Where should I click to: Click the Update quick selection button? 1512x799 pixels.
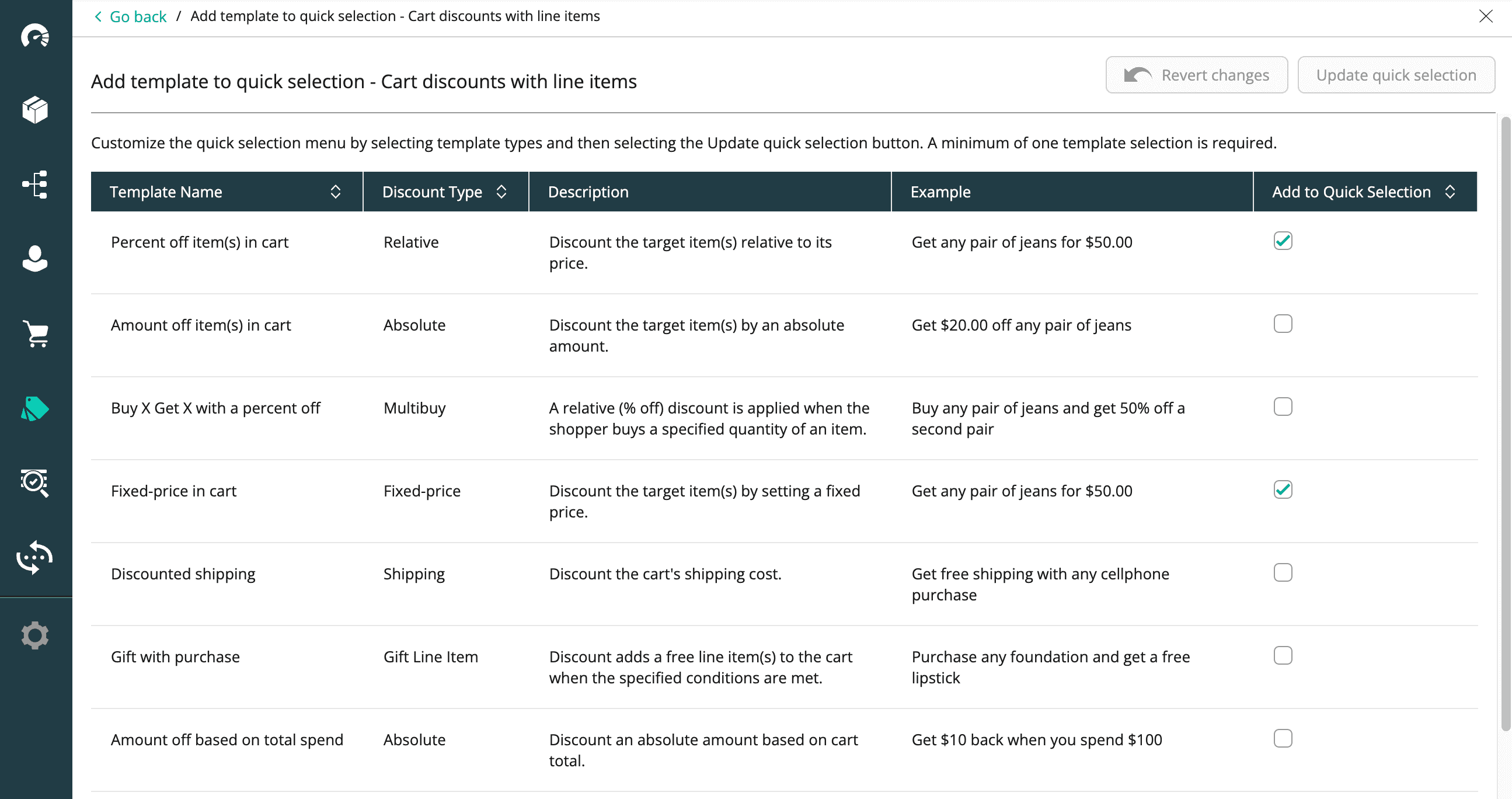1396,75
